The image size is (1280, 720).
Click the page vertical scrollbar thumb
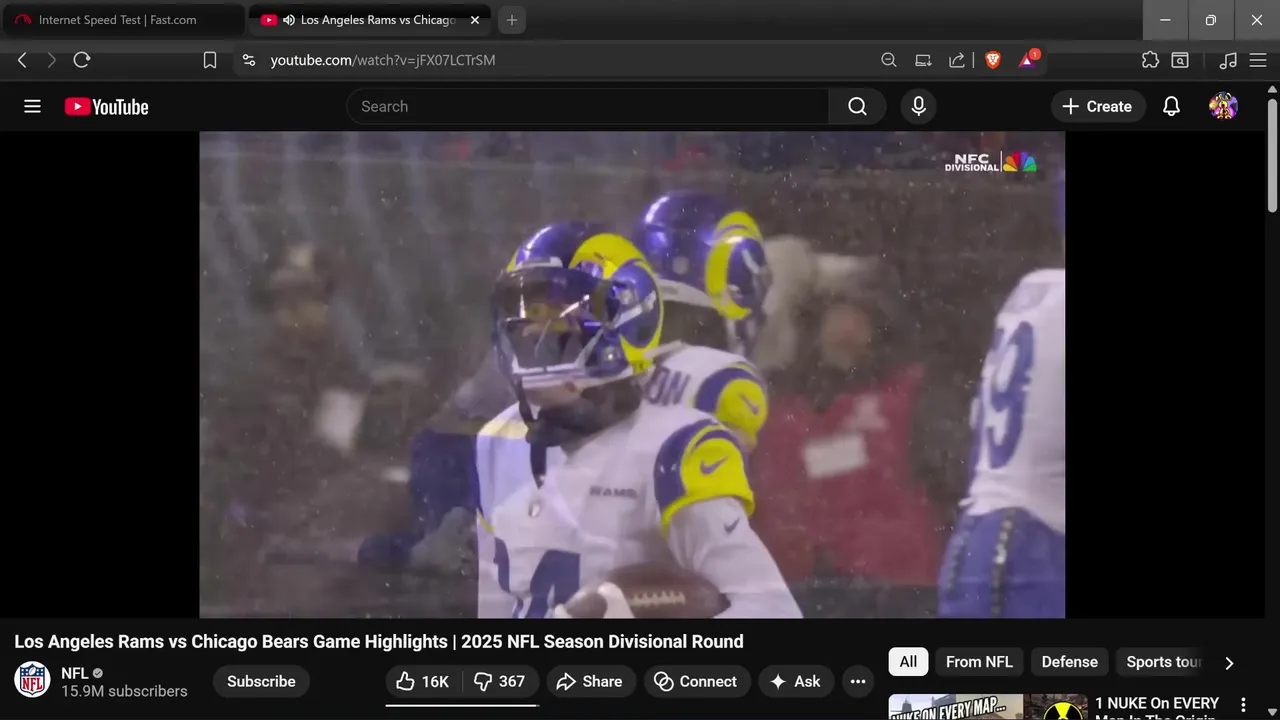click(x=1272, y=155)
